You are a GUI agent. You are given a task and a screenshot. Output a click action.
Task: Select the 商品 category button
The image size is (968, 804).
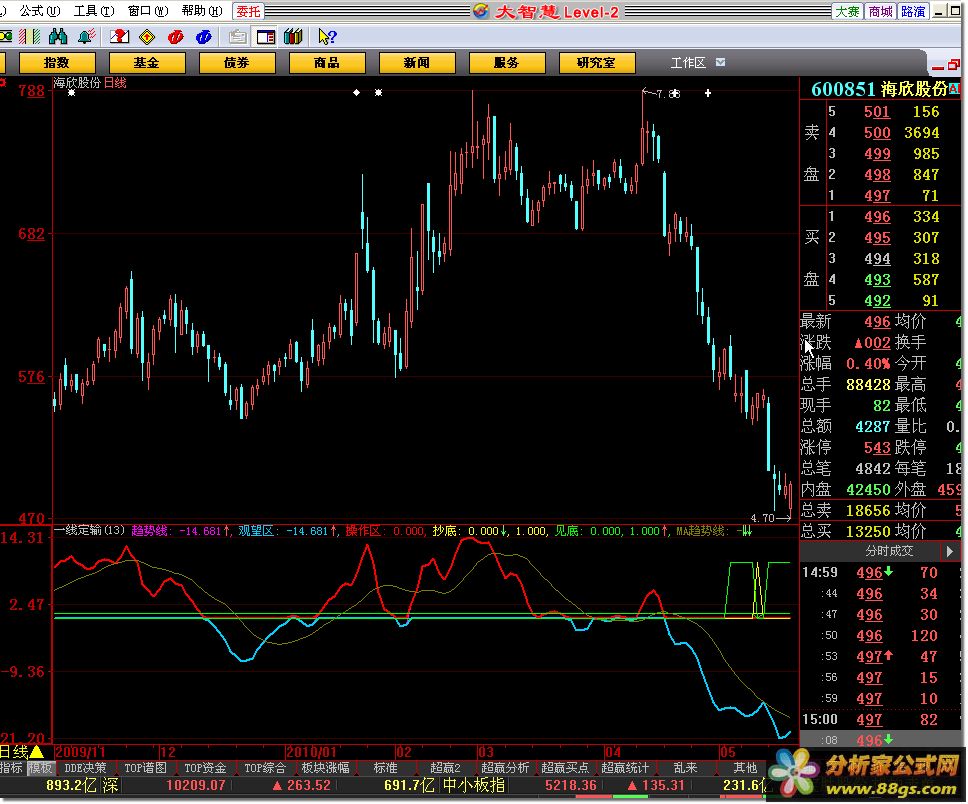327,63
